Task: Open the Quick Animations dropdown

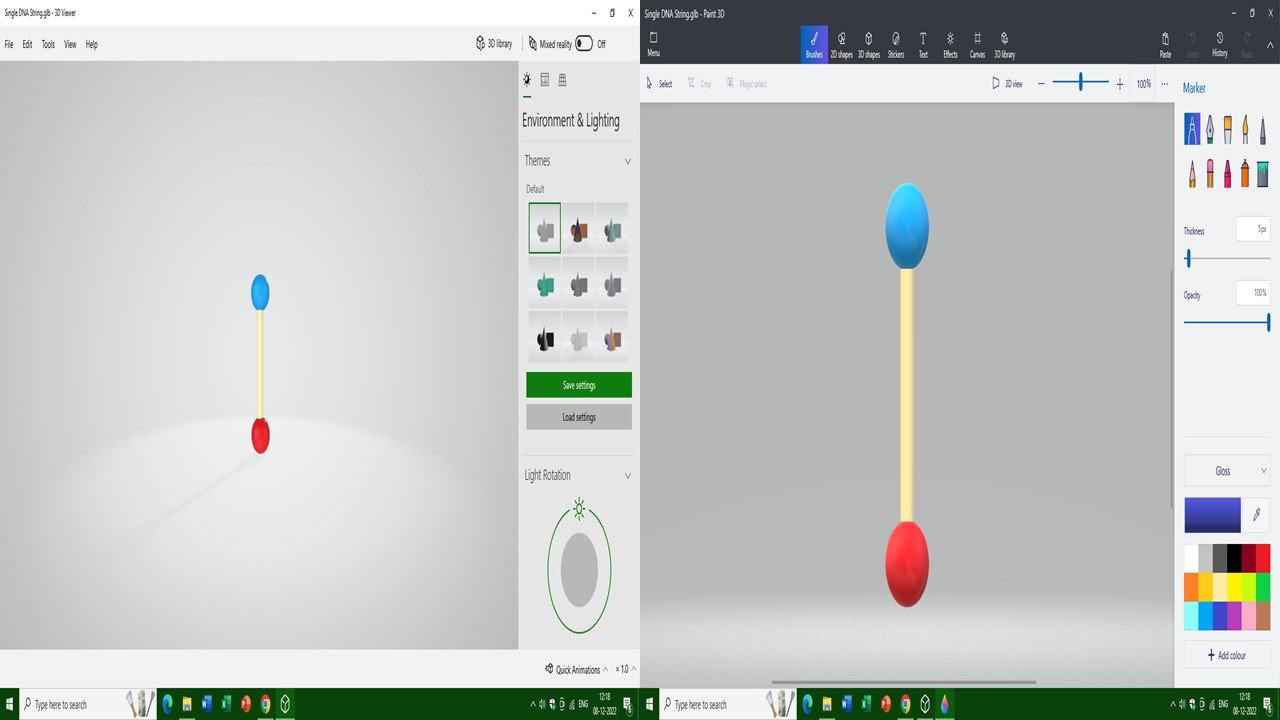Action: point(577,669)
